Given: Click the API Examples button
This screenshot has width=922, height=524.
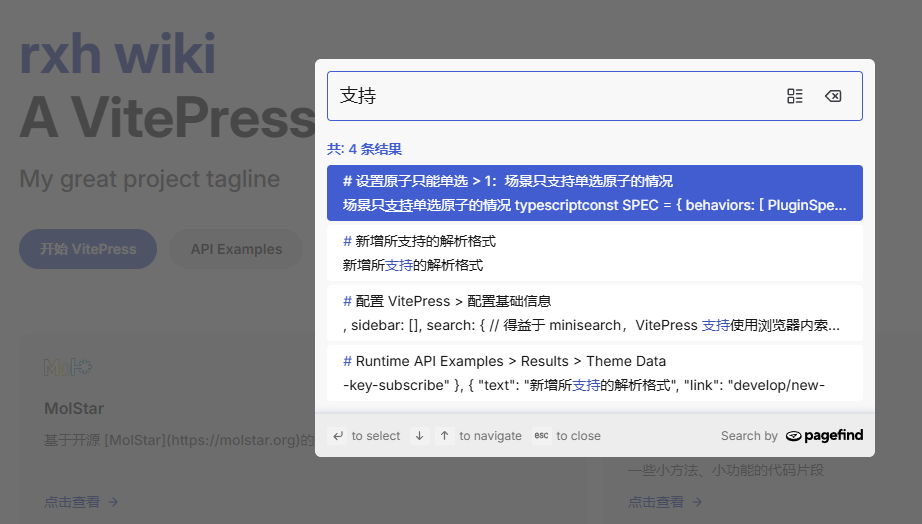Looking at the screenshot, I should pos(236,249).
